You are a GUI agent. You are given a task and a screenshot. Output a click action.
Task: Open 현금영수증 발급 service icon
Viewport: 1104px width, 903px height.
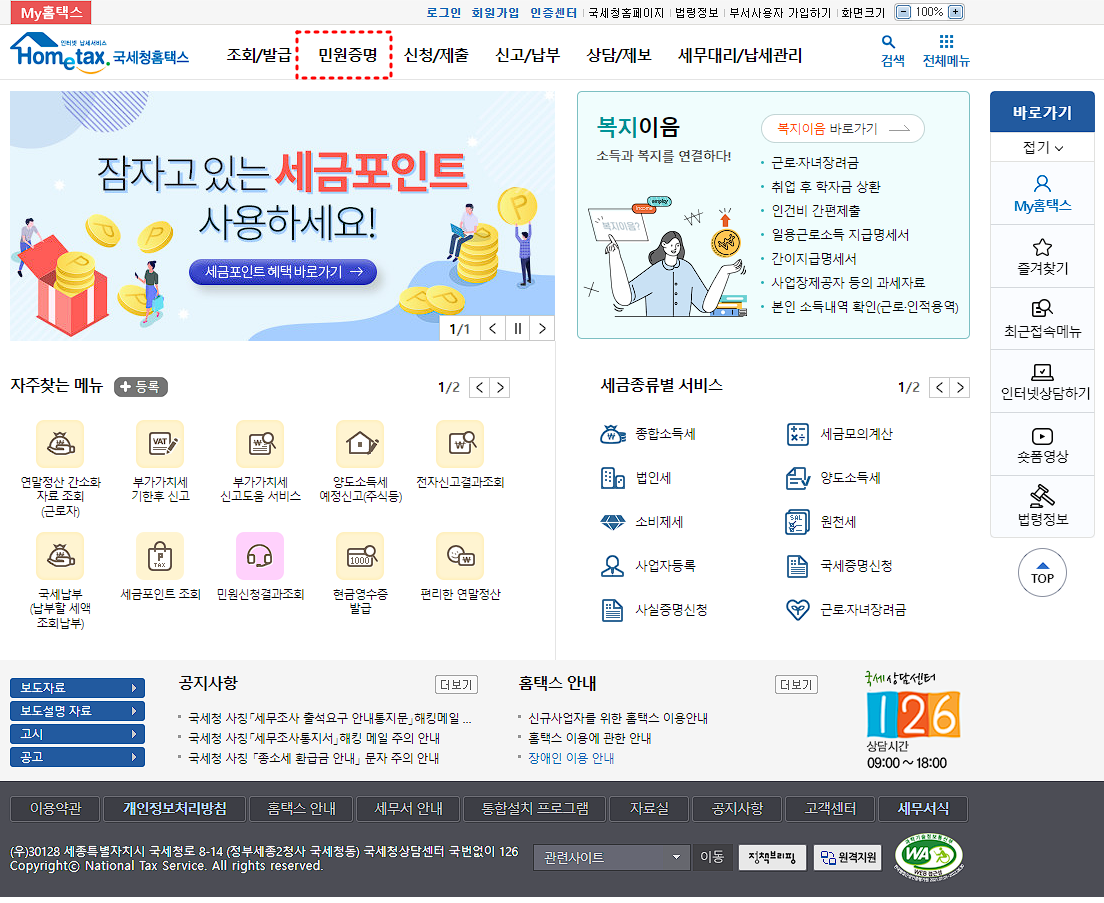[360, 557]
